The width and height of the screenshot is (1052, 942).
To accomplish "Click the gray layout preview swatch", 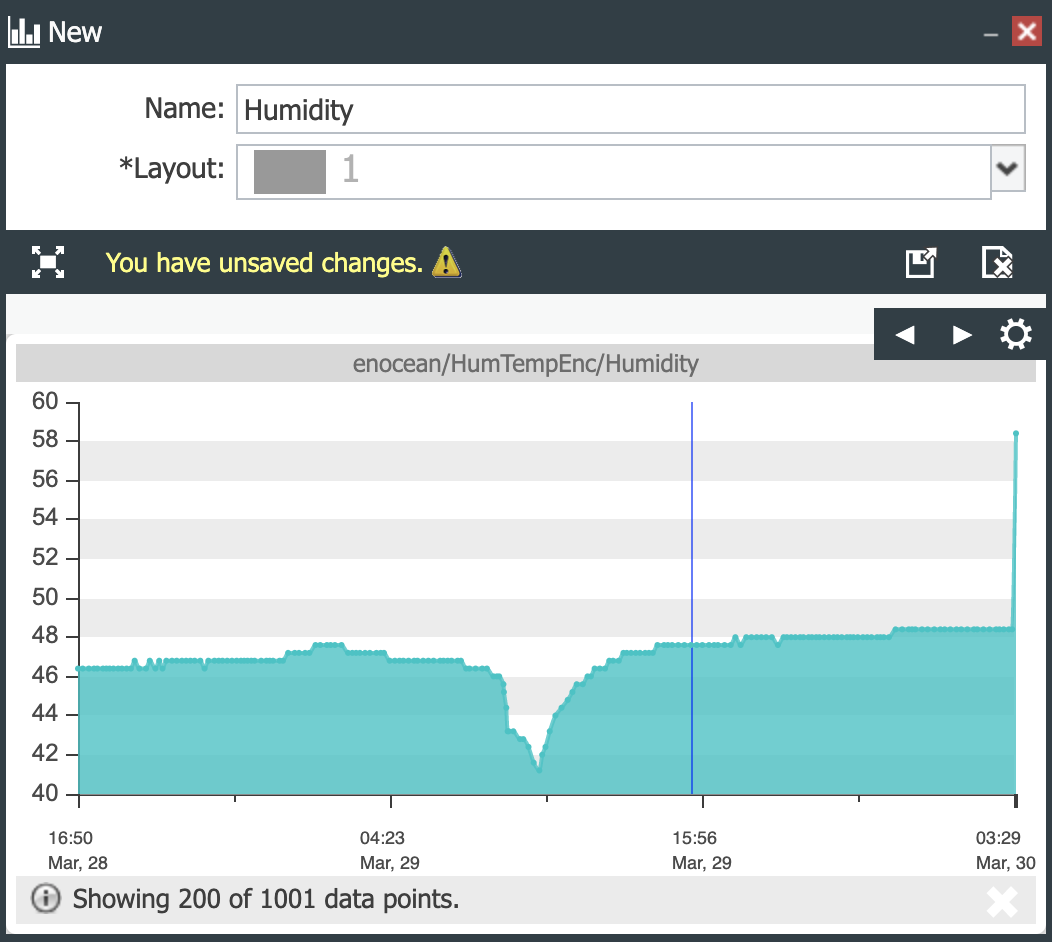I will pyautogui.click(x=290, y=172).
